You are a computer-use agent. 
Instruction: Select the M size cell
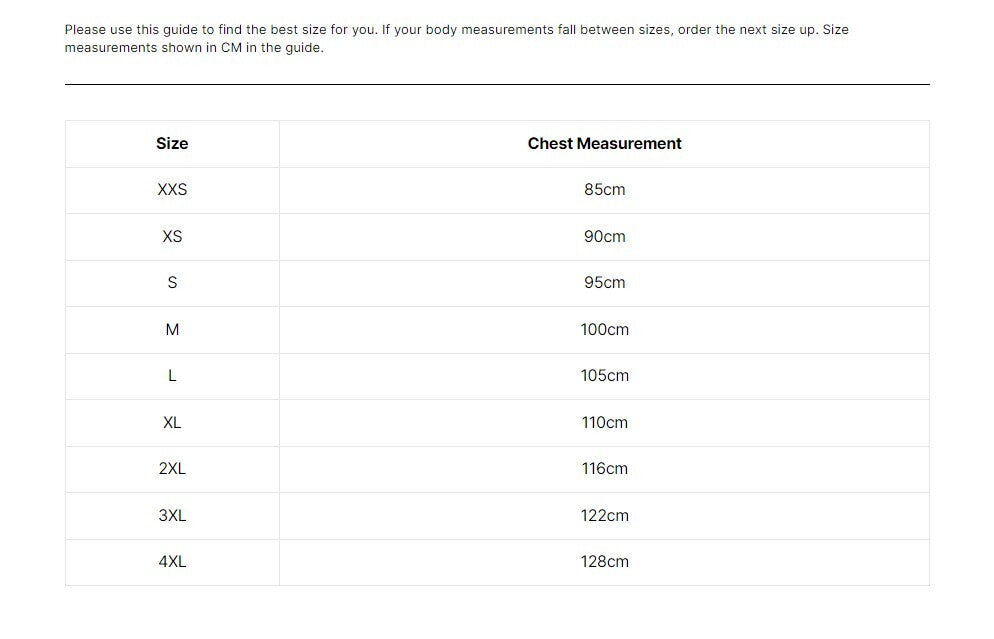[x=172, y=330]
